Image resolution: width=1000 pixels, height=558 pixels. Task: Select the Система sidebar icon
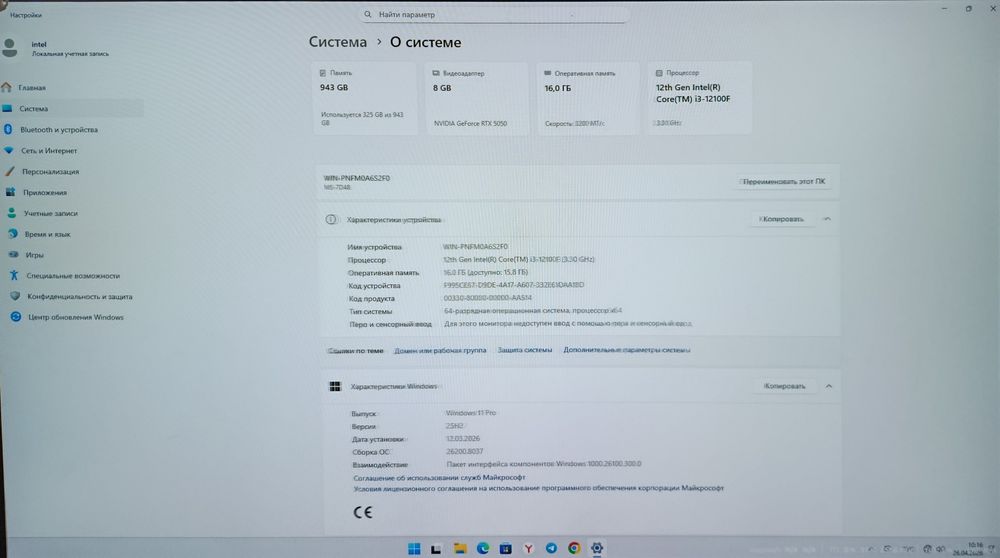tap(8, 108)
